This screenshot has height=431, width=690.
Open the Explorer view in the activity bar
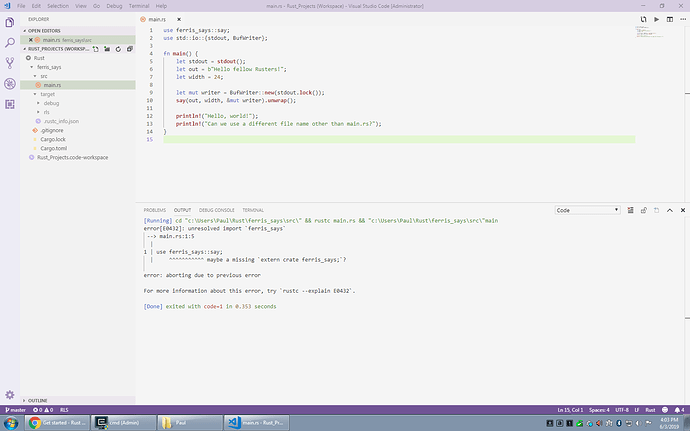coord(10,22)
